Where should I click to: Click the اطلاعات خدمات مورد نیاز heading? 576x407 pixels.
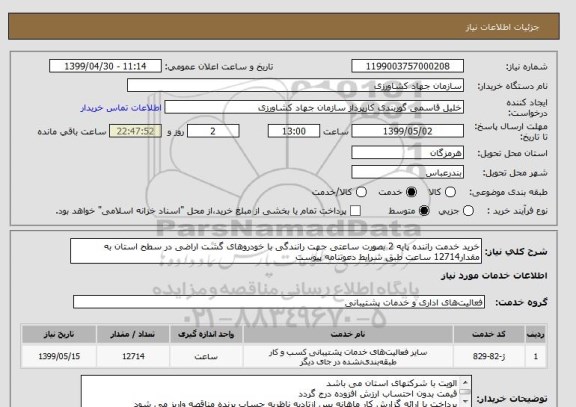point(494,276)
